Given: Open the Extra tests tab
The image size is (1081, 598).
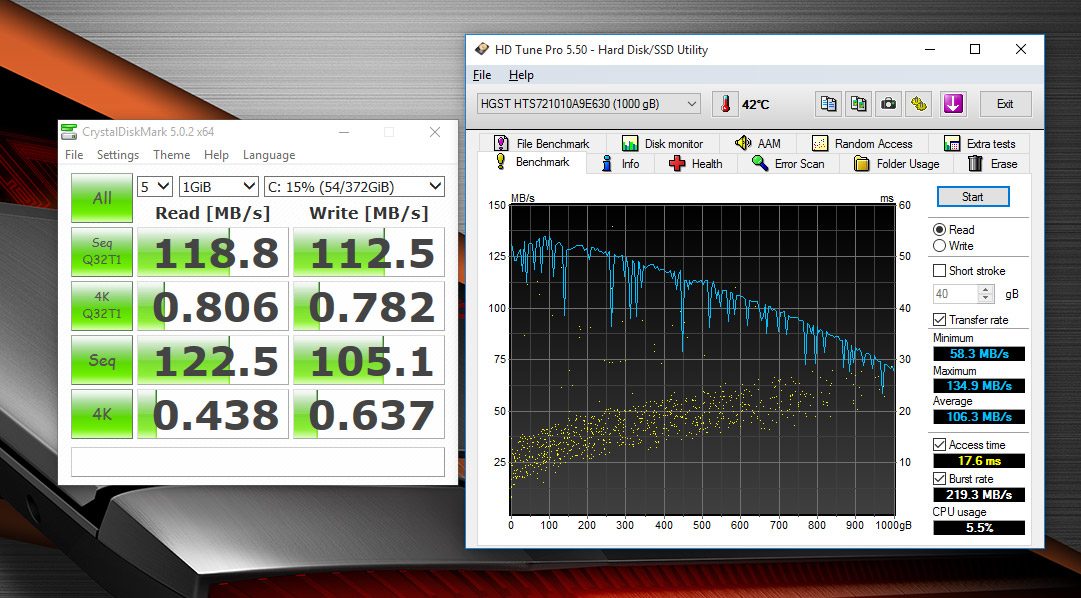Looking at the screenshot, I should (980, 143).
